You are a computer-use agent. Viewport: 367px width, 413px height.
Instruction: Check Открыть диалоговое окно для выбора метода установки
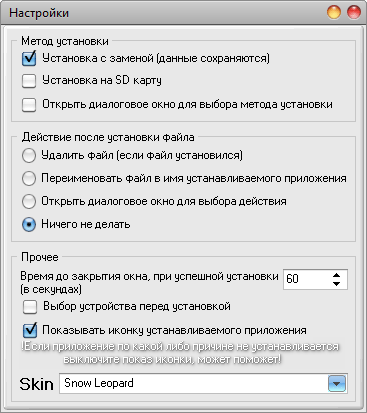point(29,105)
